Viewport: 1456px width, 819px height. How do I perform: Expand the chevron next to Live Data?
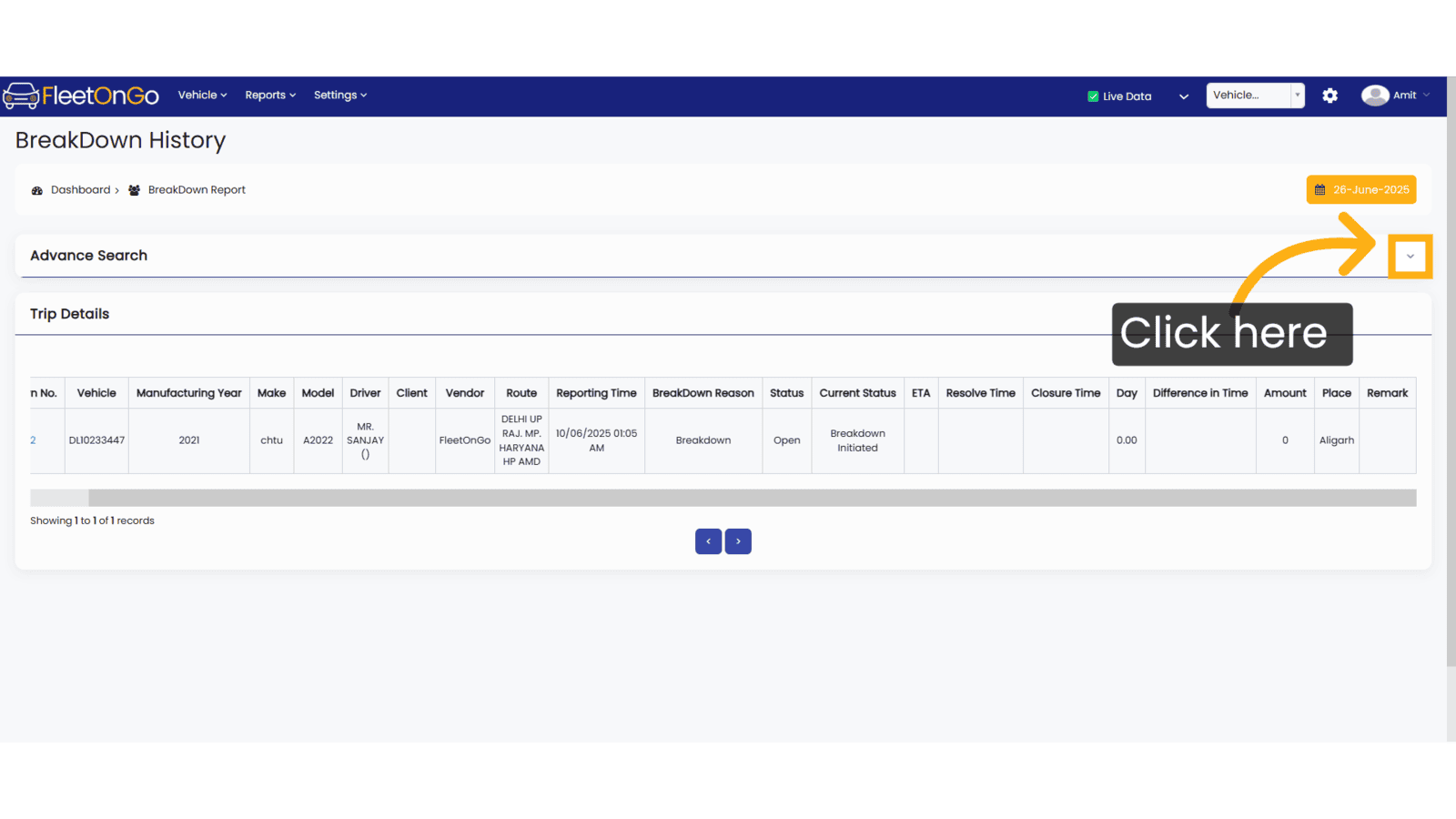point(1184,96)
